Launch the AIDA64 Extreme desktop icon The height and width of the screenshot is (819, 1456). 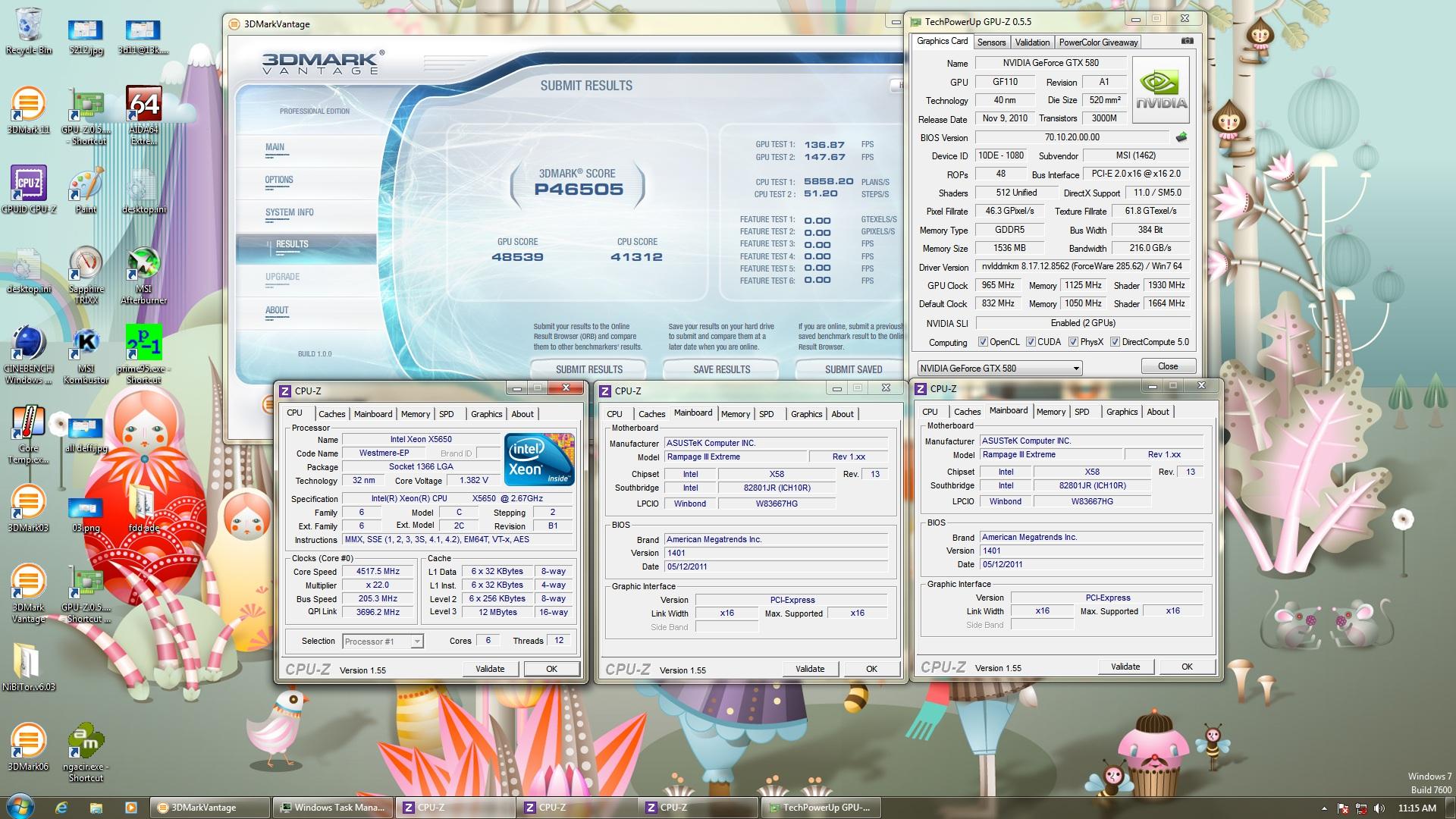[144, 115]
